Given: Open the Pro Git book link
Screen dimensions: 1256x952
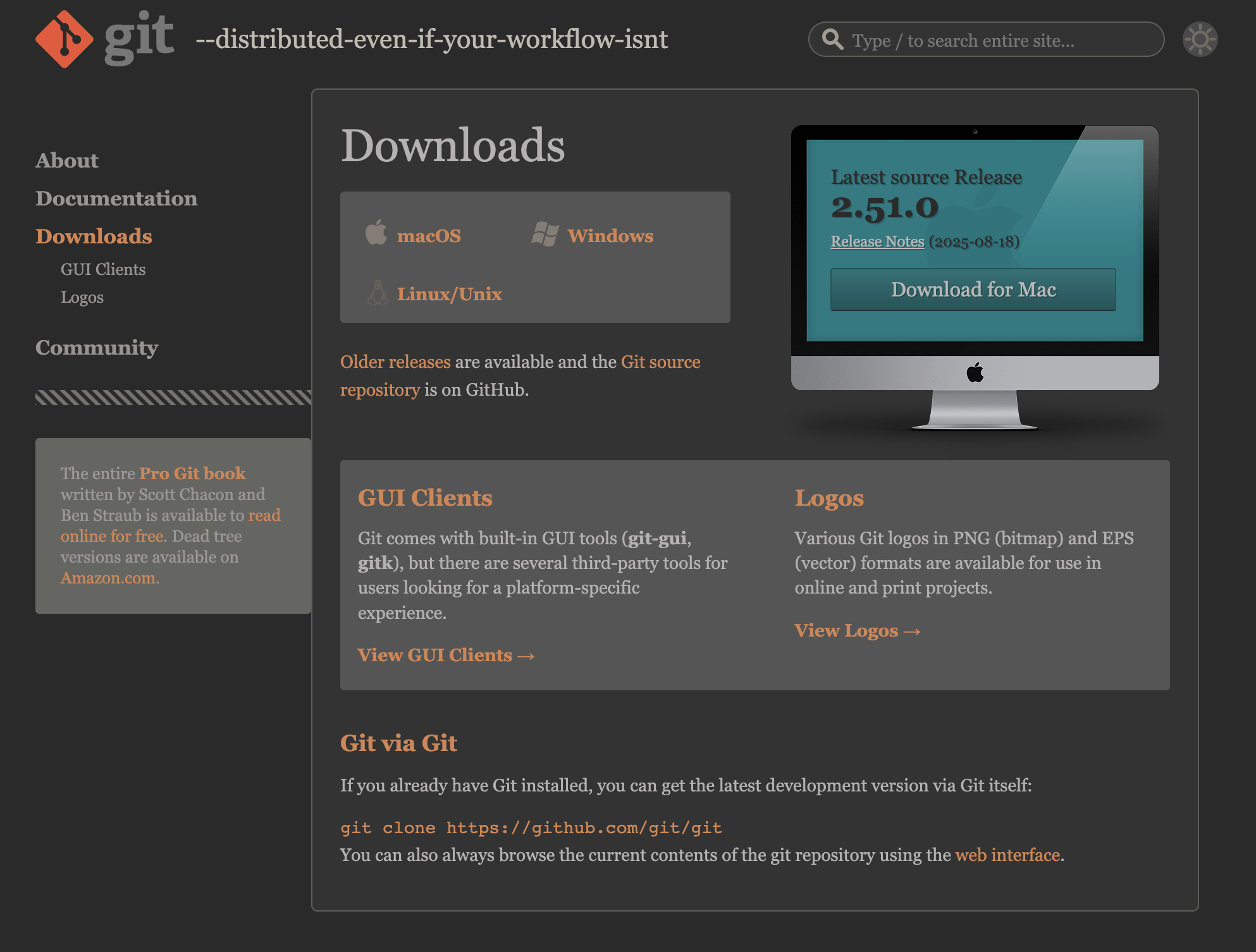Looking at the screenshot, I should (x=192, y=473).
